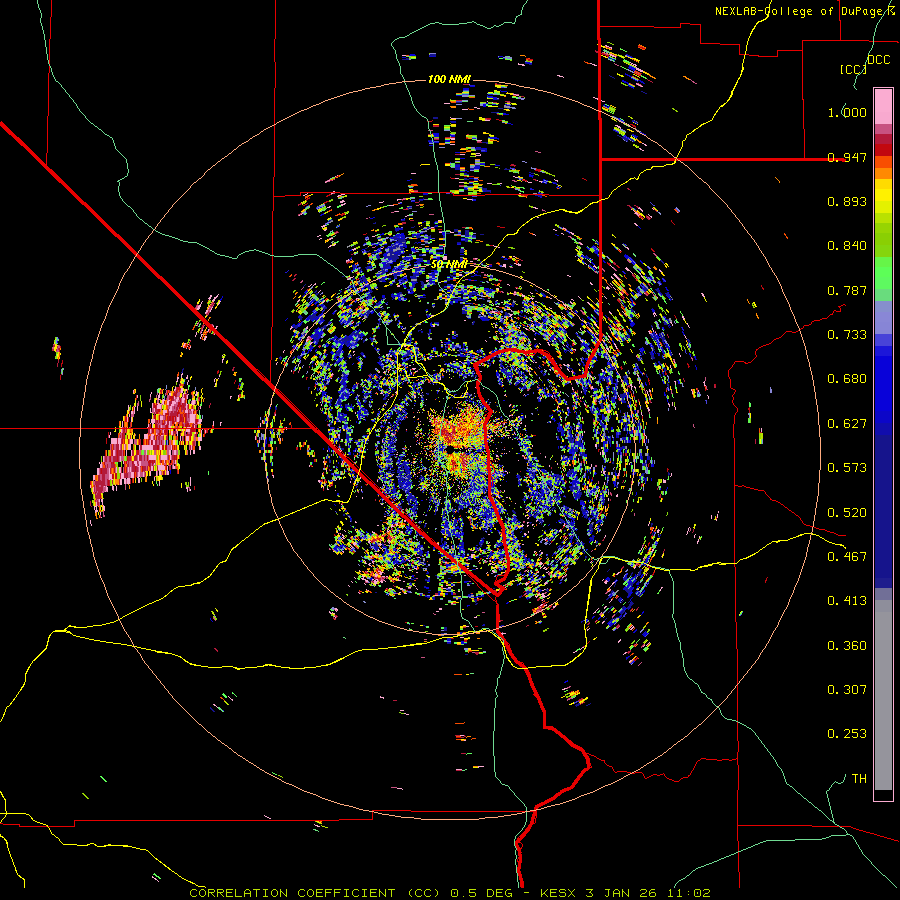
Task: Click the Correlation Coefficient caption at bottom
Action: tap(450, 893)
